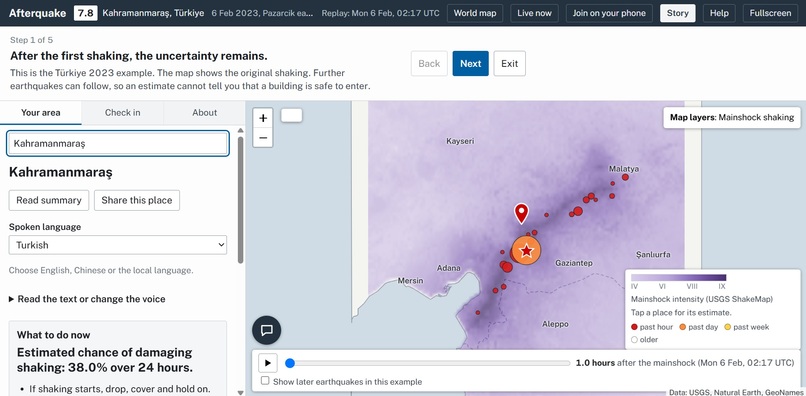
Task: Click the Malatya city label
Action: click(624, 168)
